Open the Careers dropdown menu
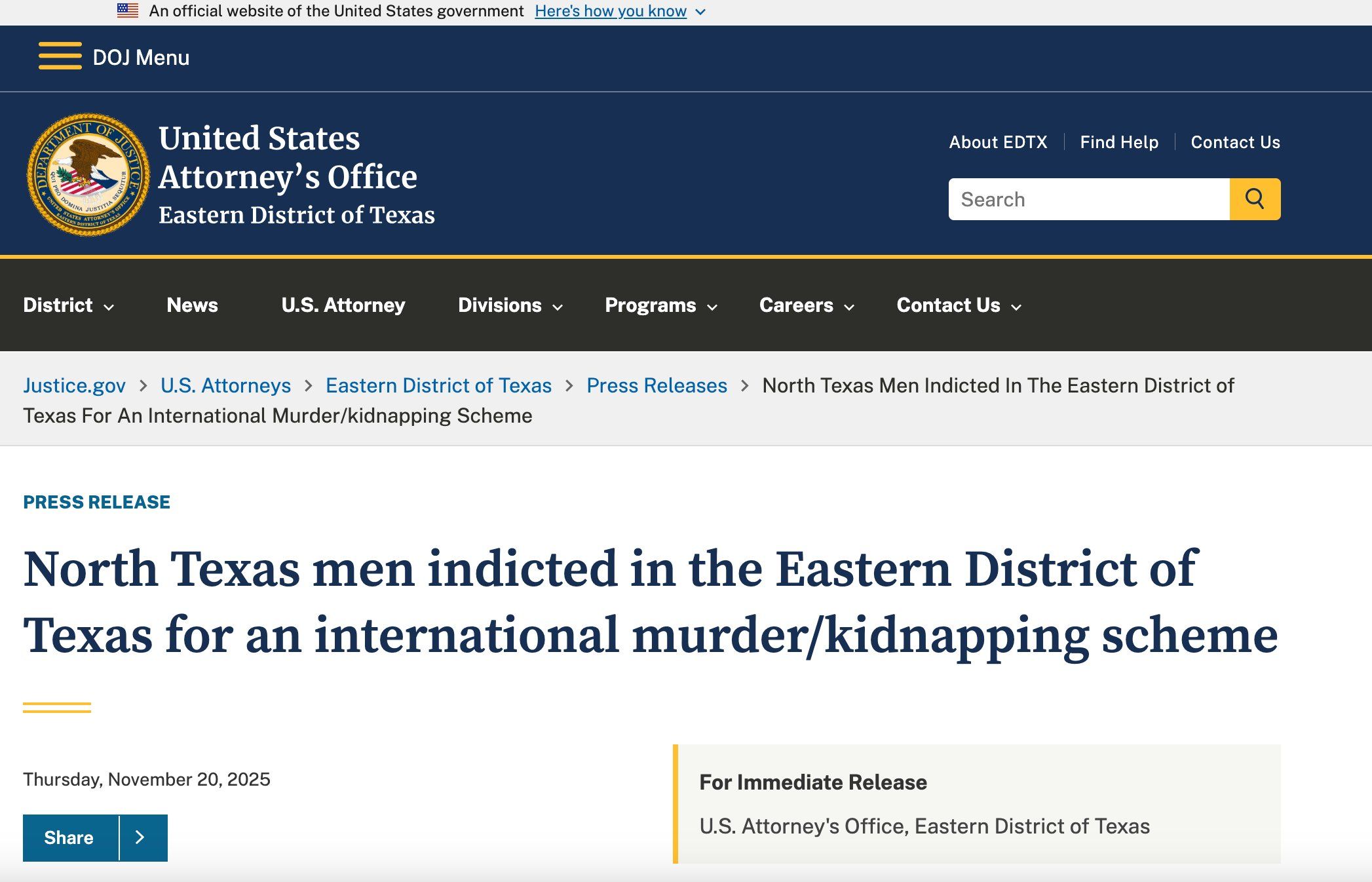The image size is (1372, 882). click(x=807, y=305)
